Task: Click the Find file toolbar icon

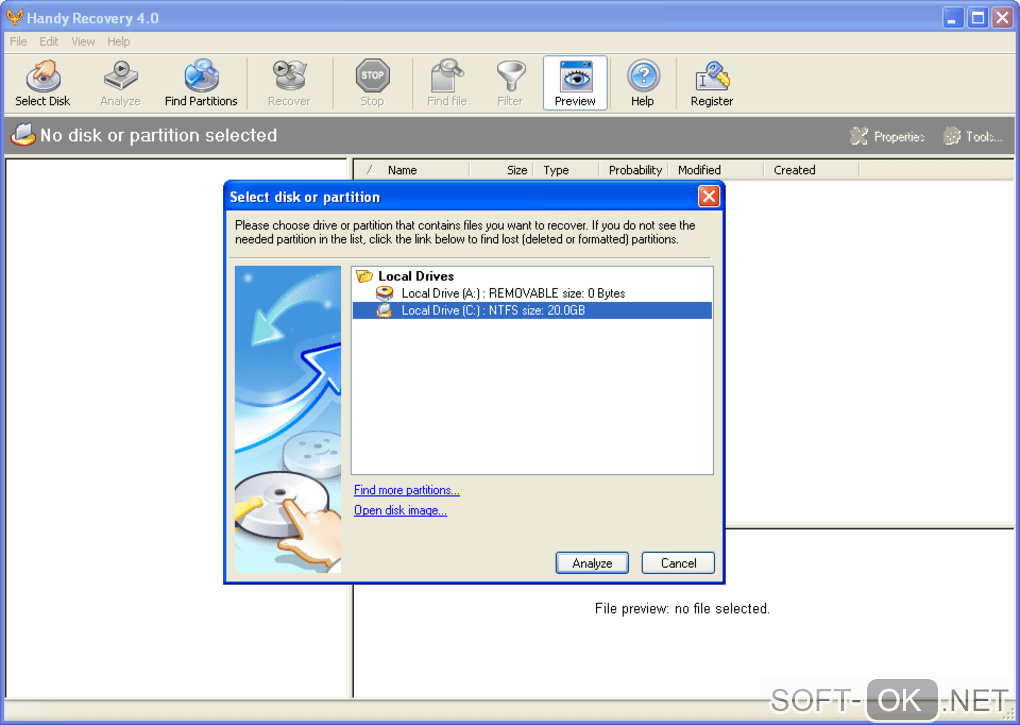Action: tap(447, 76)
